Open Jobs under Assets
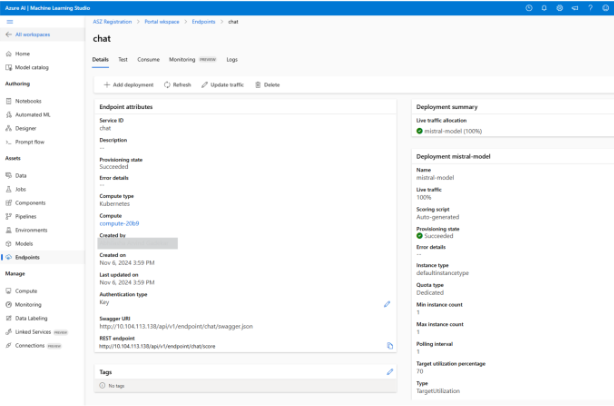614x406 pixels. point(16,189)
